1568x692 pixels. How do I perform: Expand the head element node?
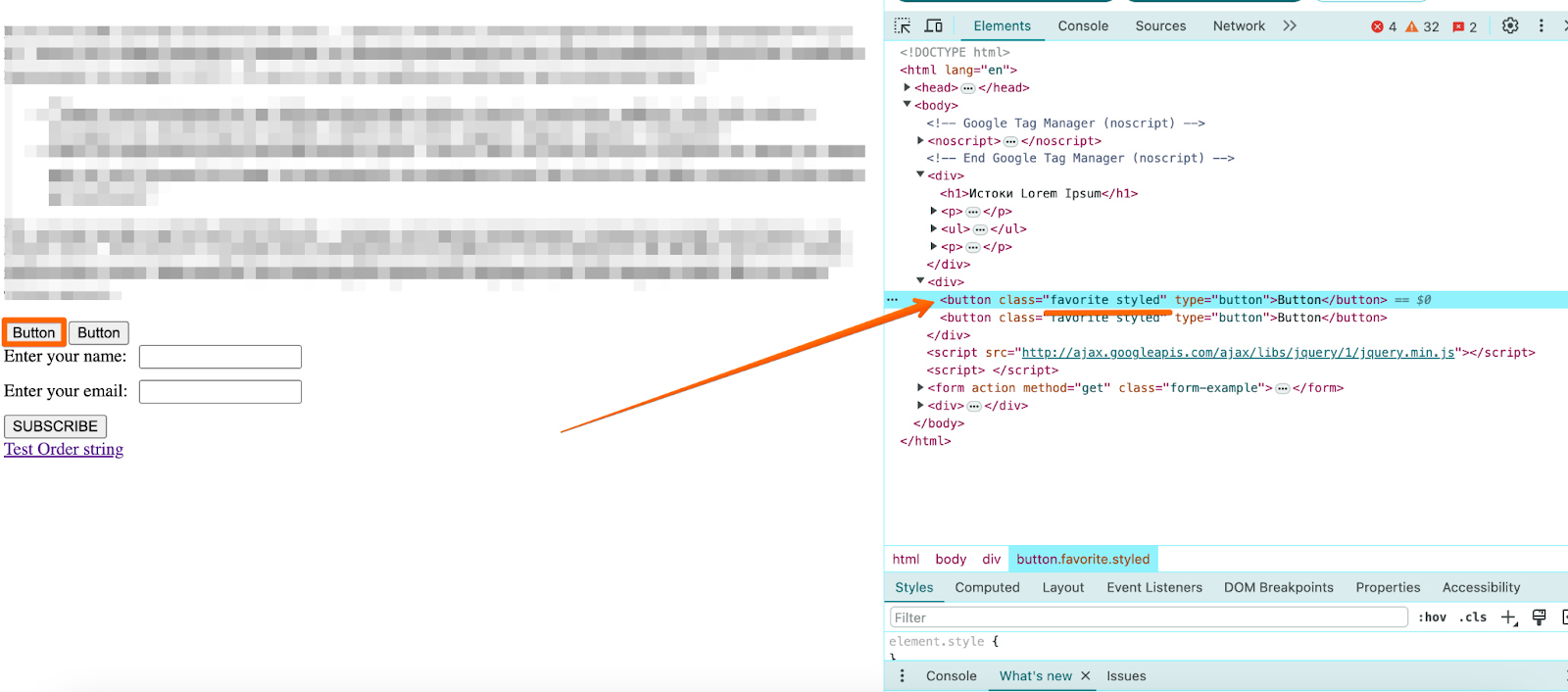[907, 87]
